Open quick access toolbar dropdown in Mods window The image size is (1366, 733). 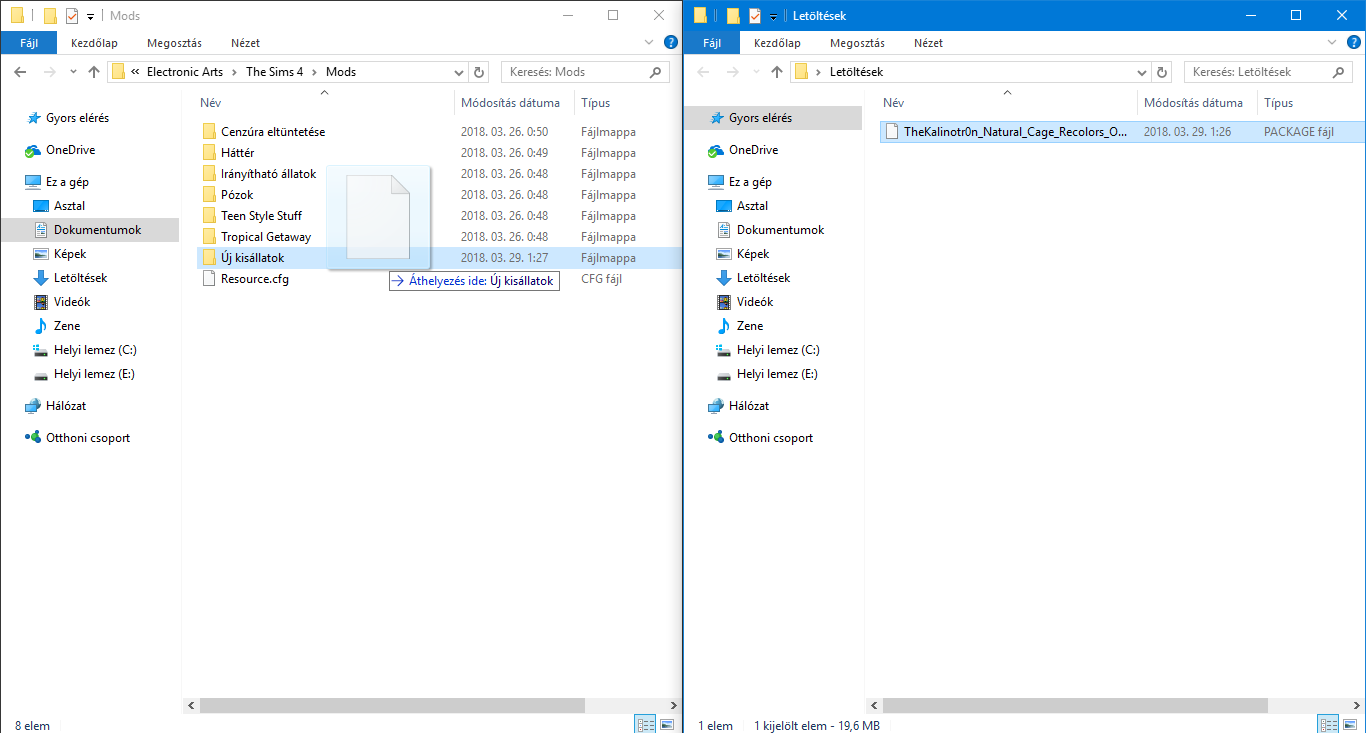pyautogui.click(x=90, y=16)
